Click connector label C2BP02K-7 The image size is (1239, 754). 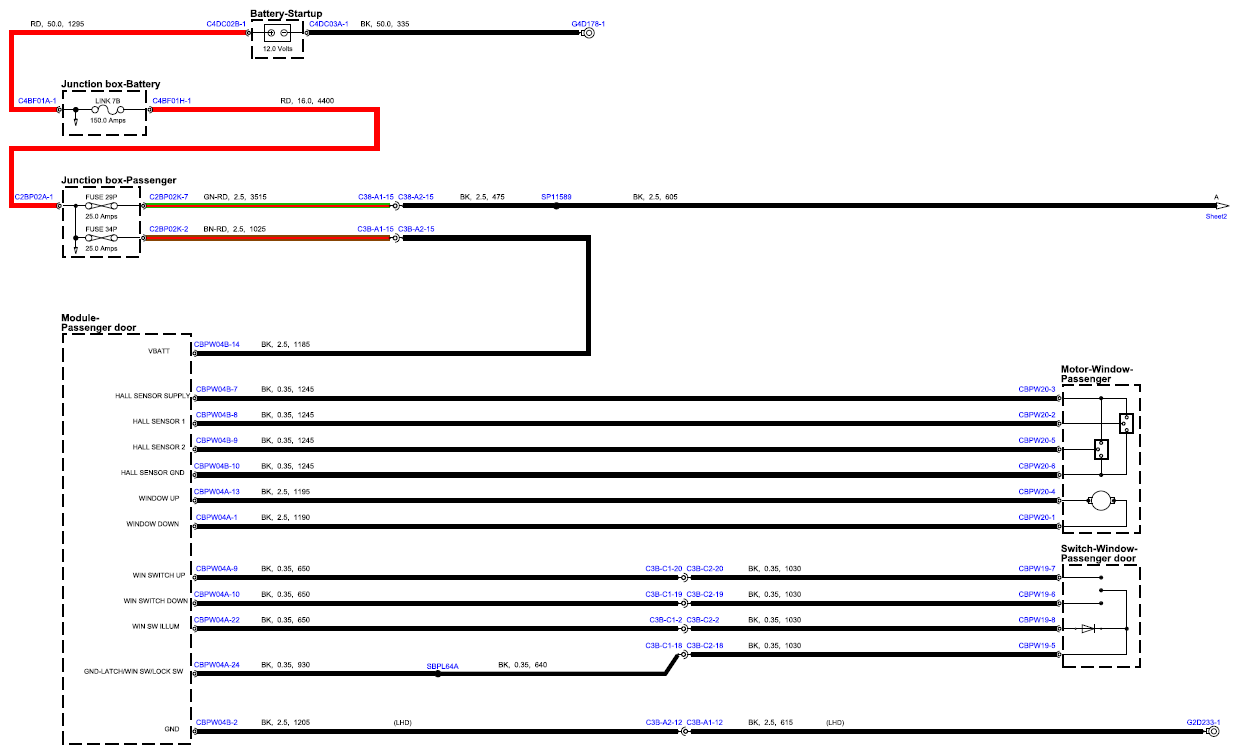169,197
